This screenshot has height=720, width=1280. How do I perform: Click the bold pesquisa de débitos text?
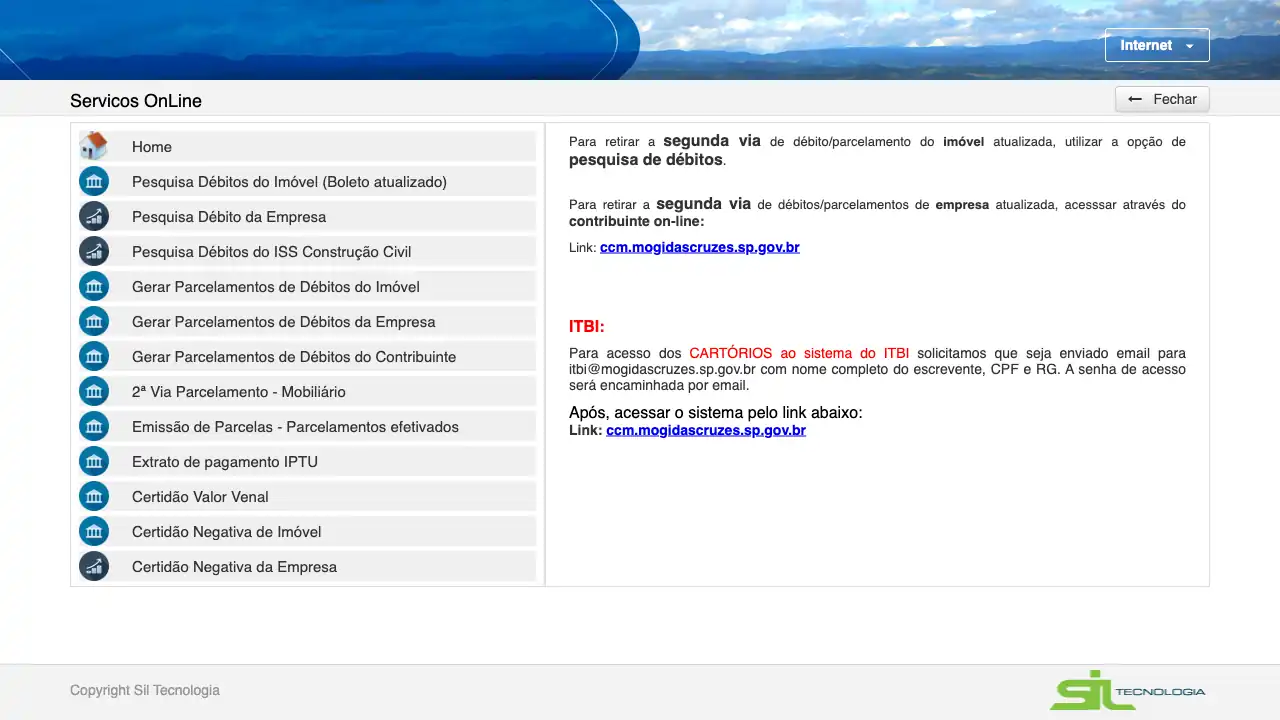[x=646, y=159]
